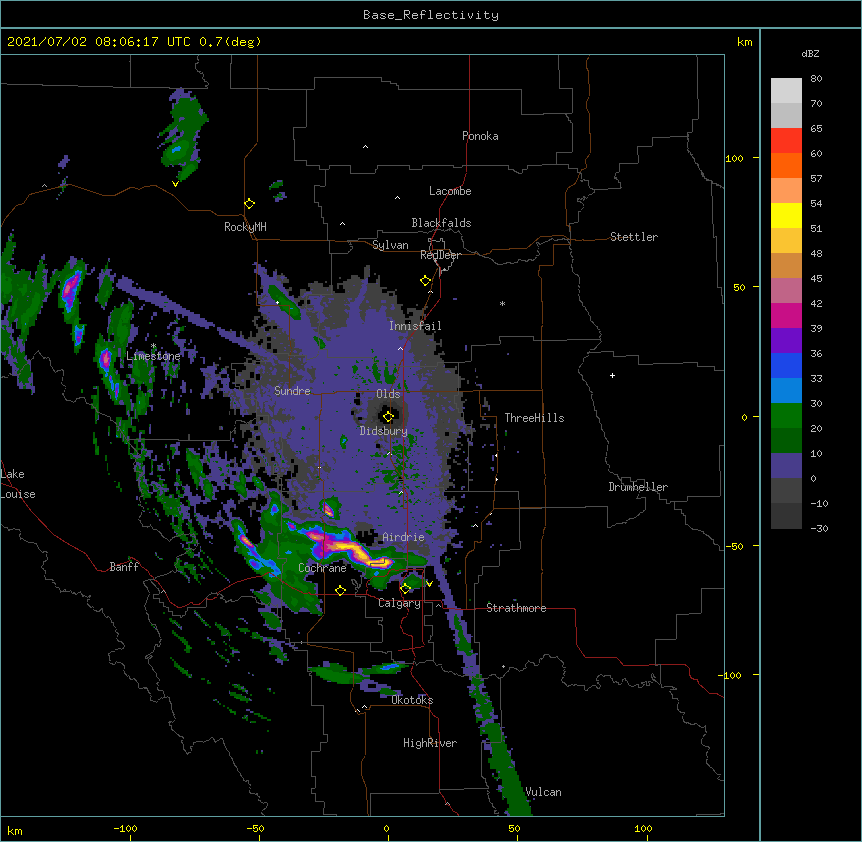The image size is (862, 842).
Task: Pick the purple 0-10 dBZ legend swatch
Action: pos(786,466)
